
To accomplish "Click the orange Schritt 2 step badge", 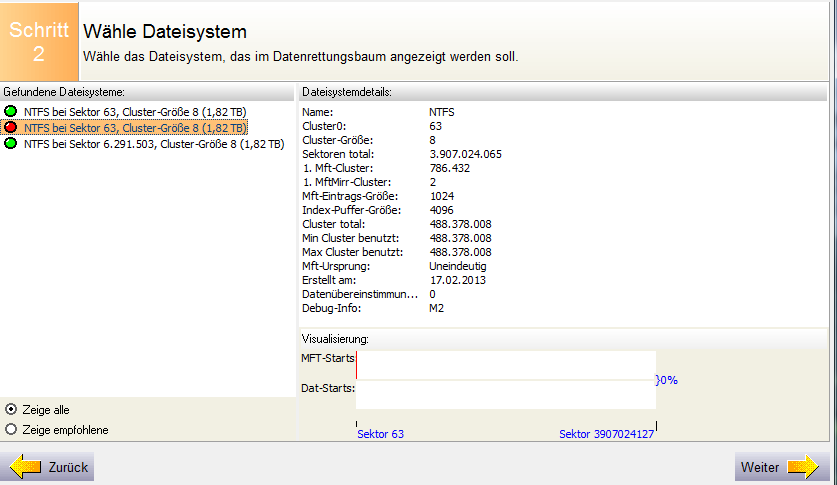I will tap(39, 42).
